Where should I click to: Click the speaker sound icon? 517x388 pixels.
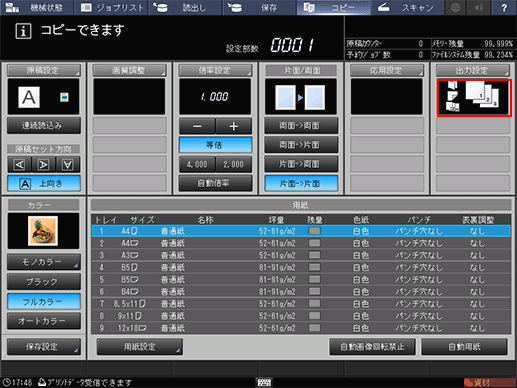coord(479,7)
